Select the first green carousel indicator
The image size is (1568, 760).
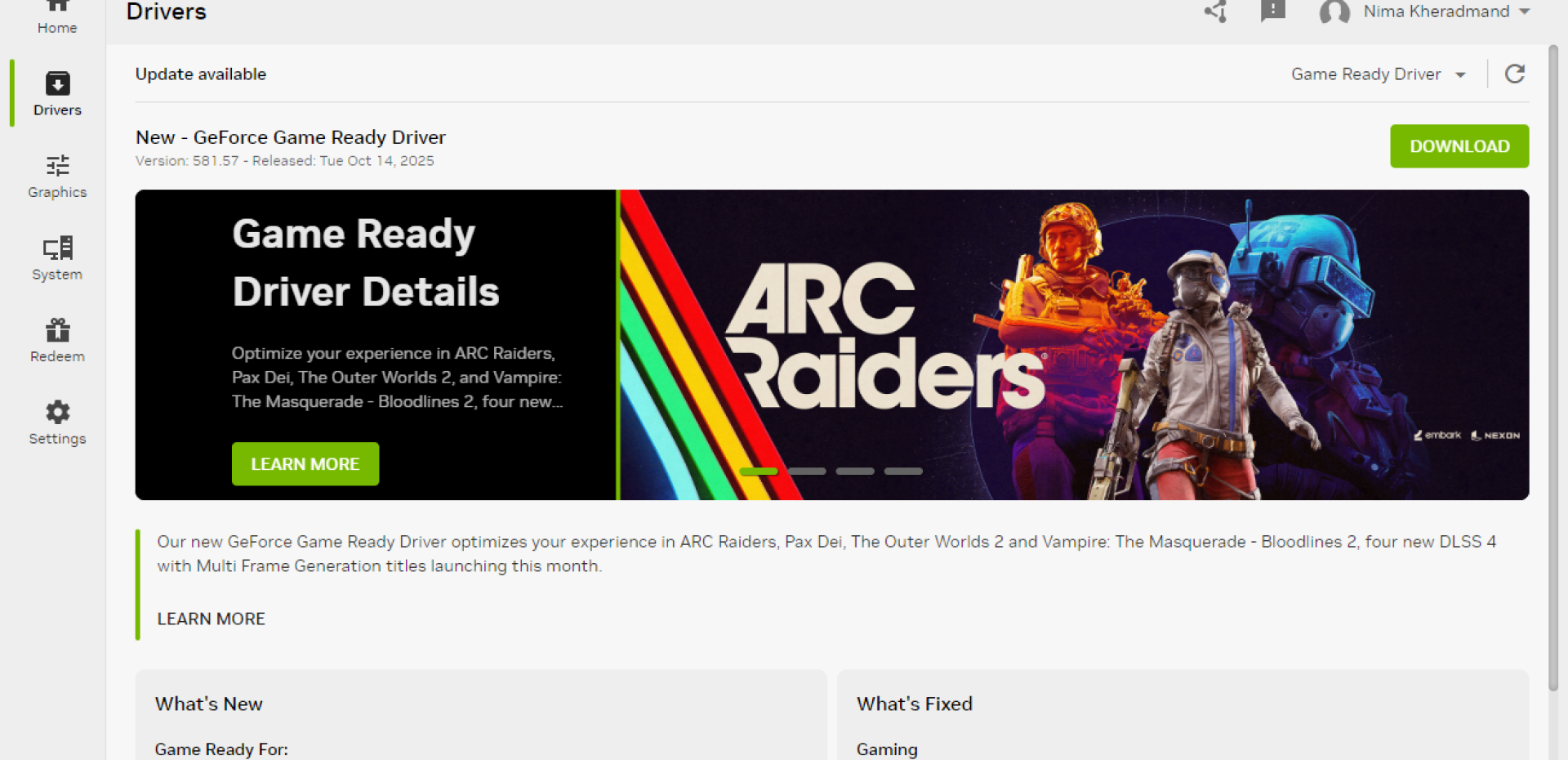coord(759,472)
